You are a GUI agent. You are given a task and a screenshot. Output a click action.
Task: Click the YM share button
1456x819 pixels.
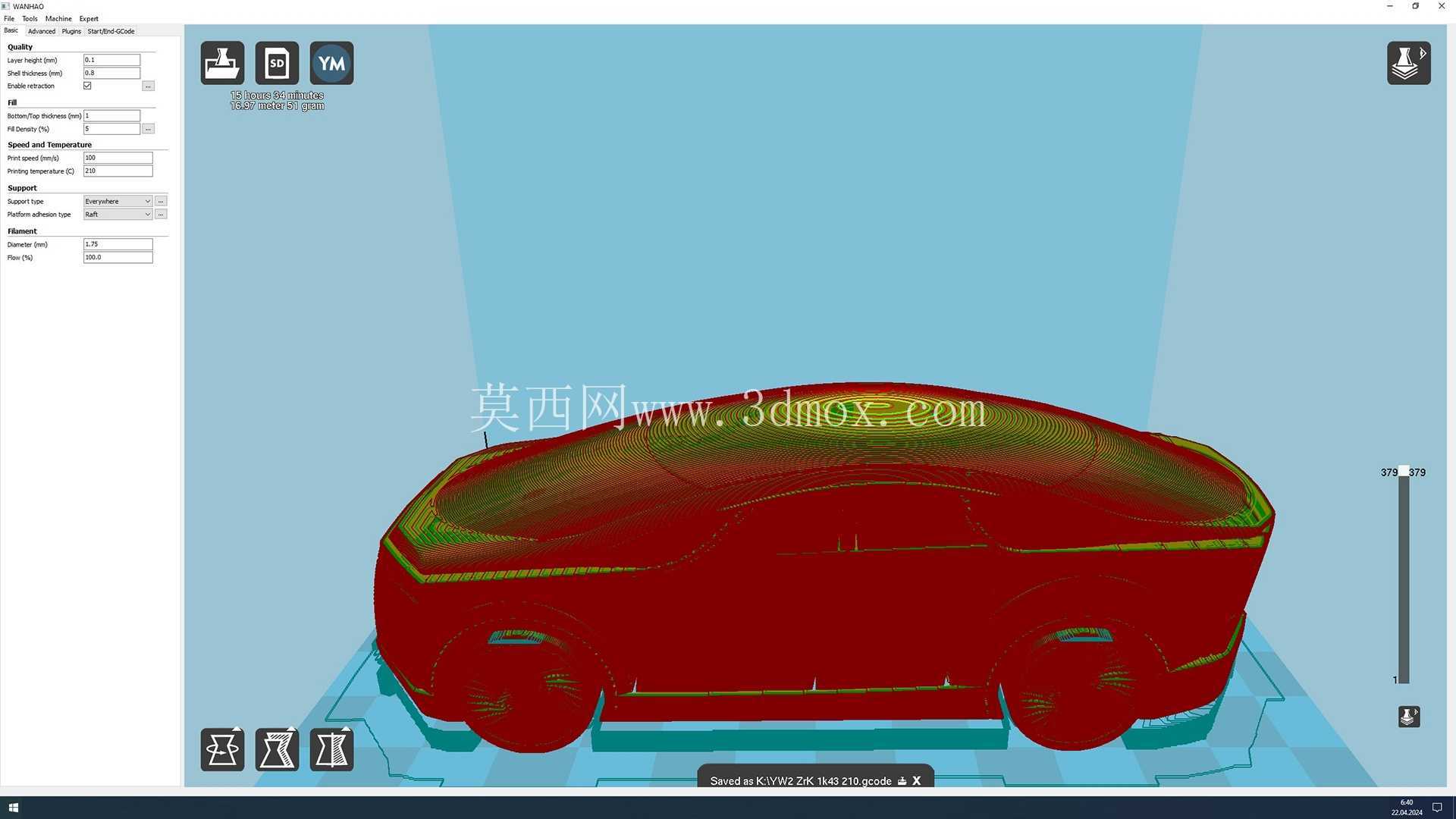pyautogui.click(x=331, y=63)
